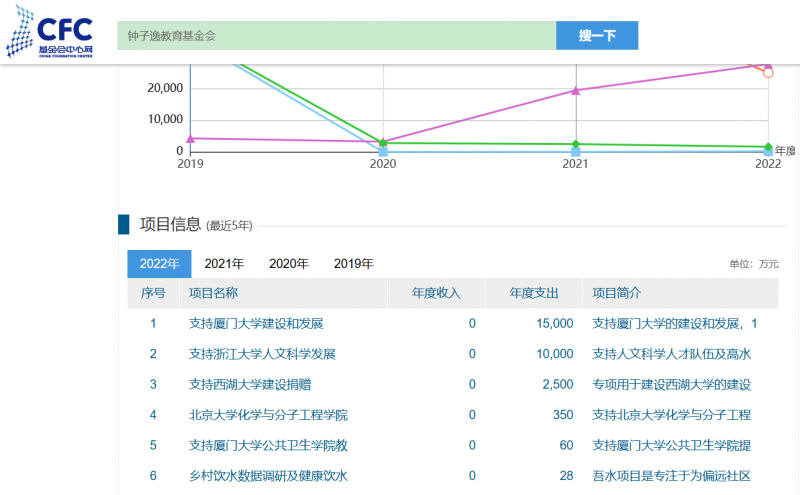Open project 北京大学化学与分子工程学院
The image size is (800, 495).
pyautogui.click(x=268, y=415)
